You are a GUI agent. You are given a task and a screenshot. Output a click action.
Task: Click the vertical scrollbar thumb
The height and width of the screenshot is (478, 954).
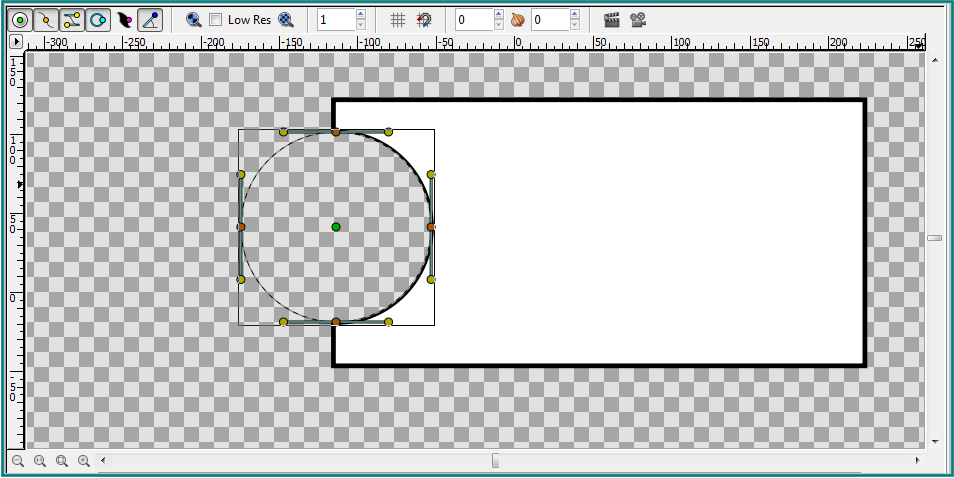coord(935,238)
